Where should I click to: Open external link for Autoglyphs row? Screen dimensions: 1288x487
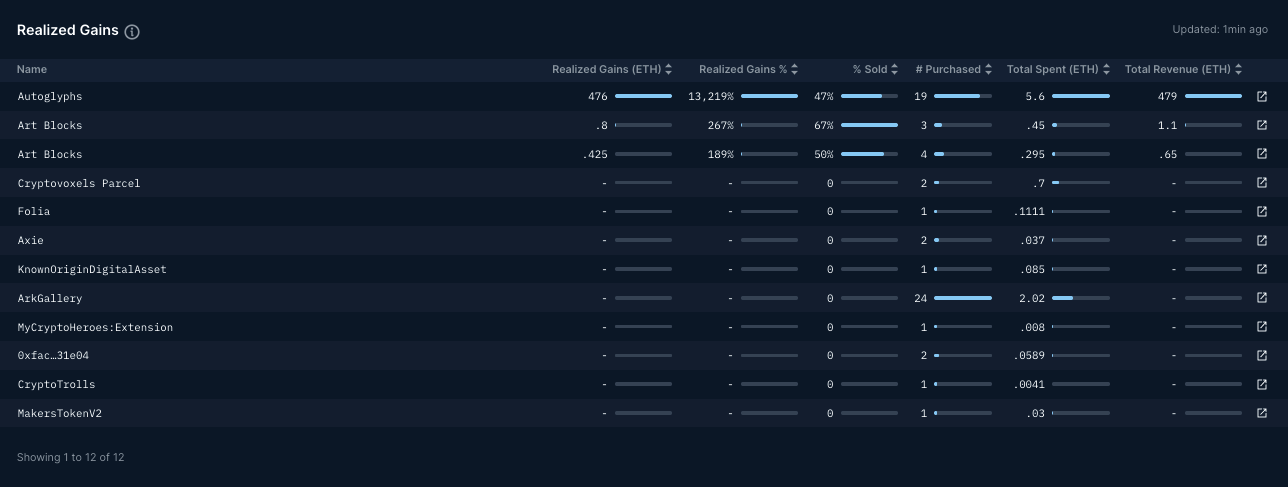pyautogui.click(x=1262, y=97)
